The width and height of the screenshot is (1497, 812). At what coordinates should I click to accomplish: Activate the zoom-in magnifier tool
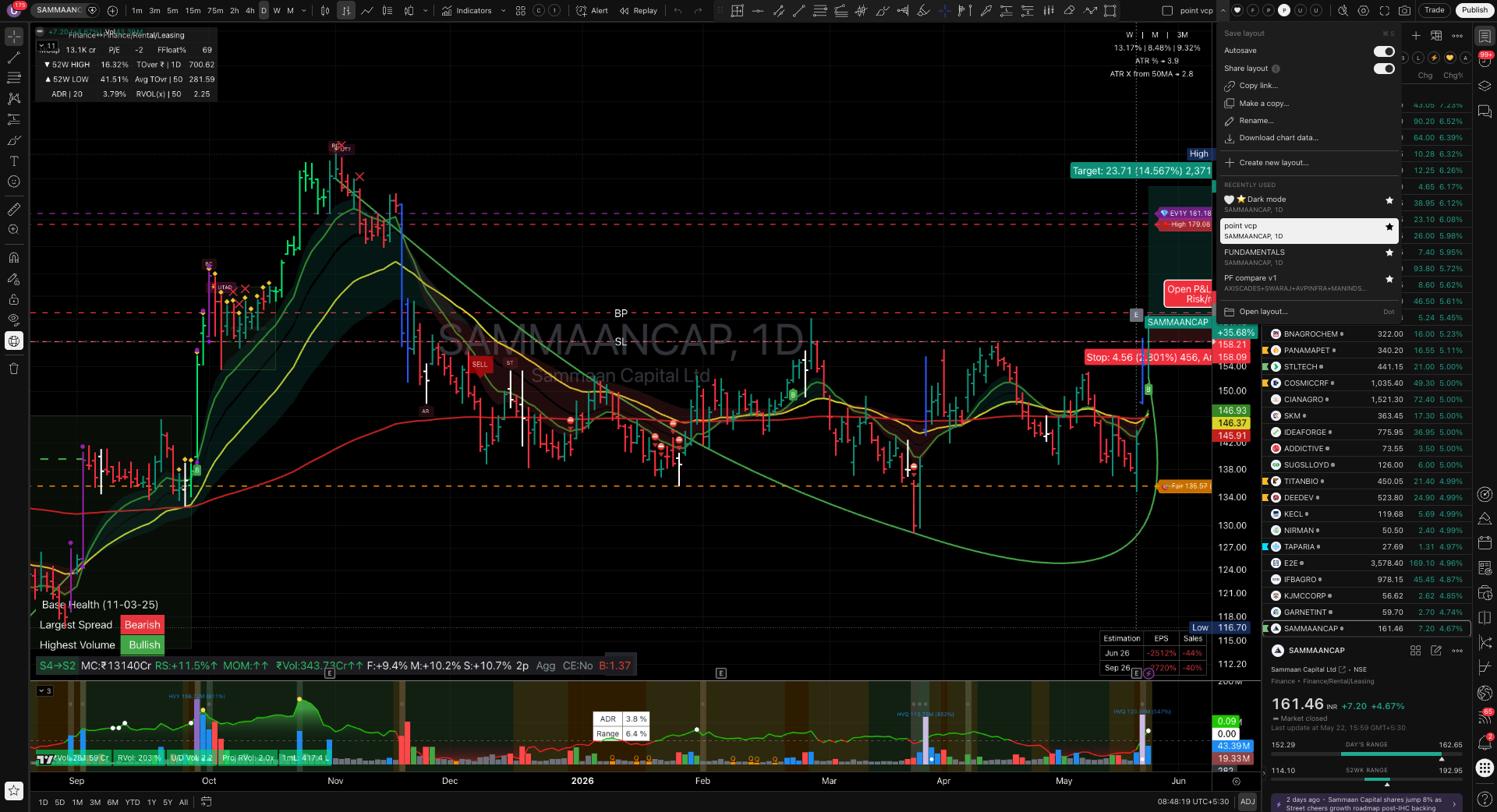pos(13,230)
